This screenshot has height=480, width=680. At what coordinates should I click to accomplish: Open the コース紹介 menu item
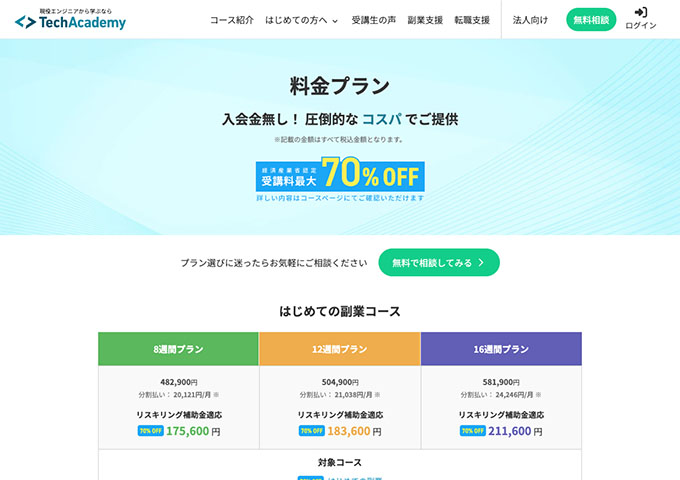tap(232, 20)
